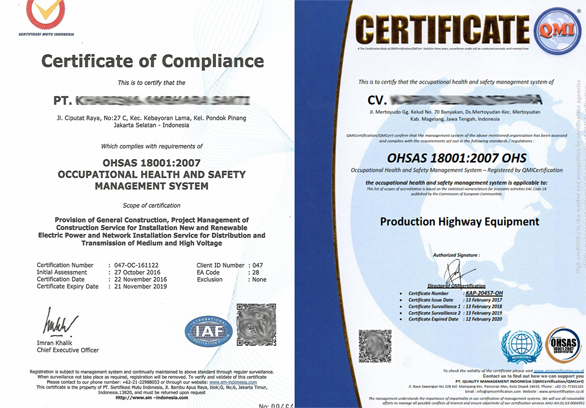Click "Jakarta Selatan - Indonesia"
Viewport: 586px width, 408px height.
(151, 125)
